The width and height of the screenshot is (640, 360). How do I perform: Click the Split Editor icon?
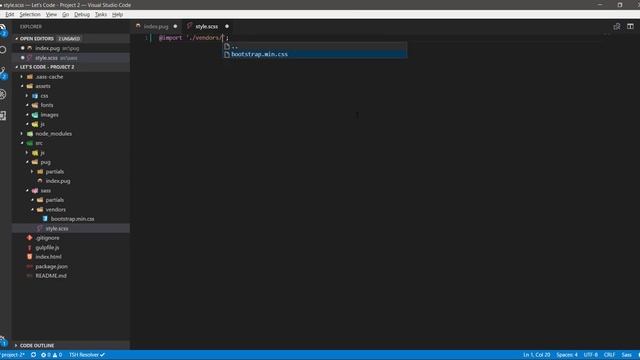(x=631, y=27)
